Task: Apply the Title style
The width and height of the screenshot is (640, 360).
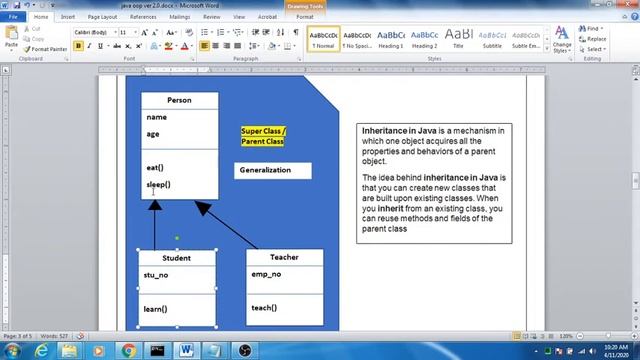Action: (x=458, y=39)
